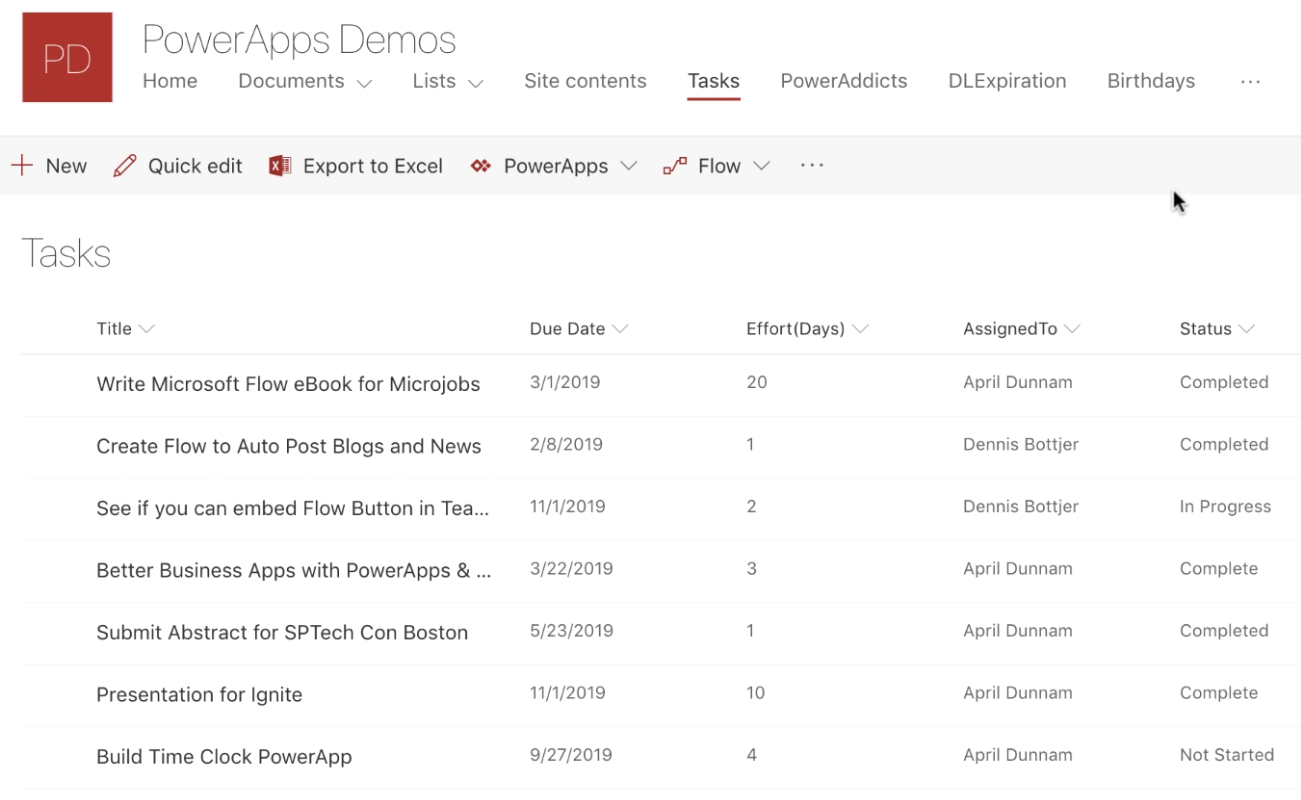Click the Tasks list heading
Screen dimensions: 1301x800
point(66,253)
